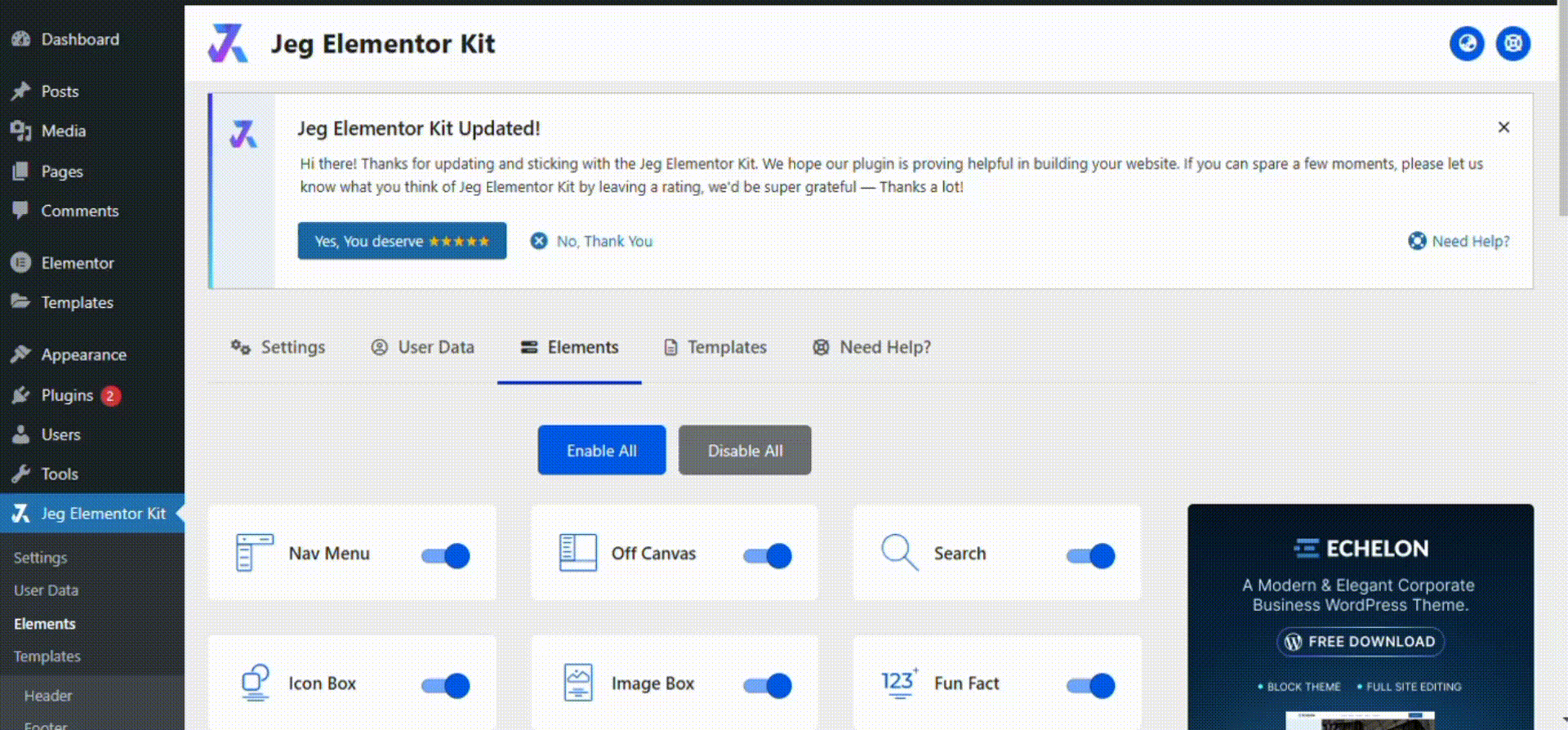Image resolution: width=1568 pixels, height=730 pixels.
Task: Click the Off Canvas element icon
Action: (x=578, y=553)
